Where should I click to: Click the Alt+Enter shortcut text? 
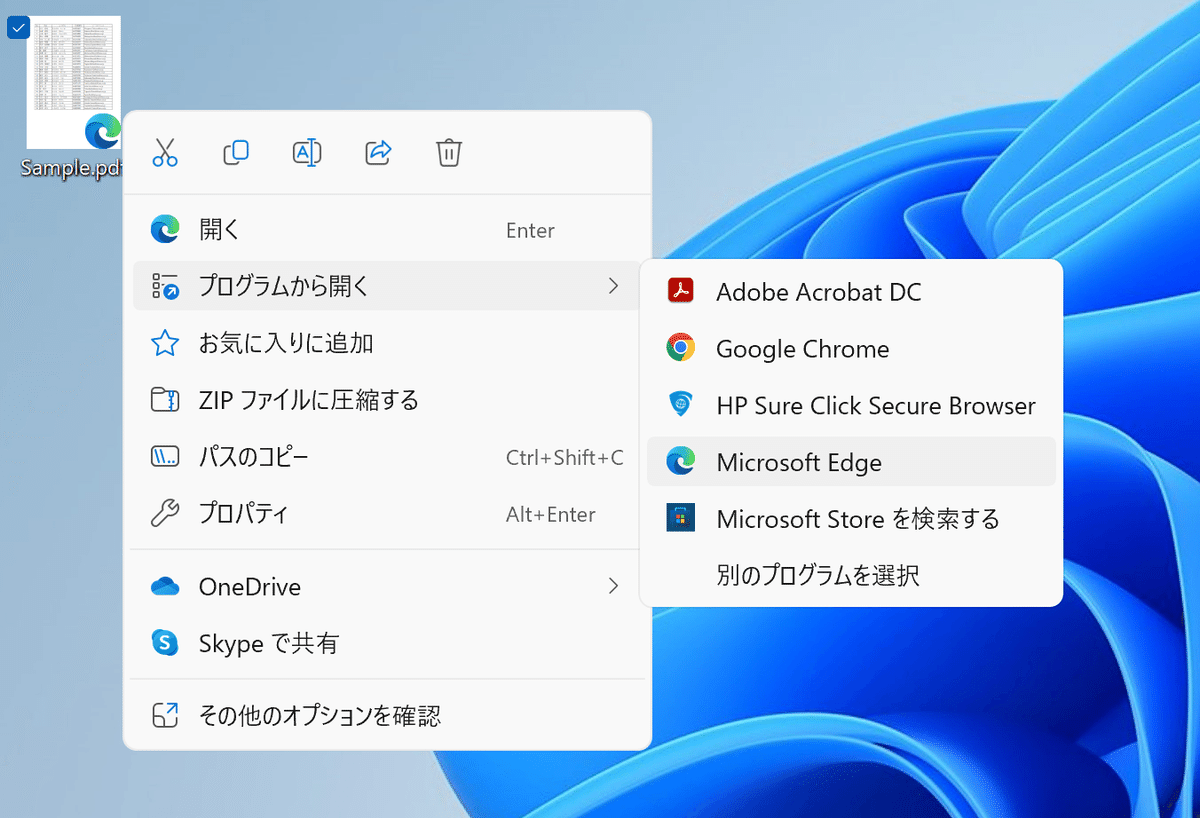point(551,515)
